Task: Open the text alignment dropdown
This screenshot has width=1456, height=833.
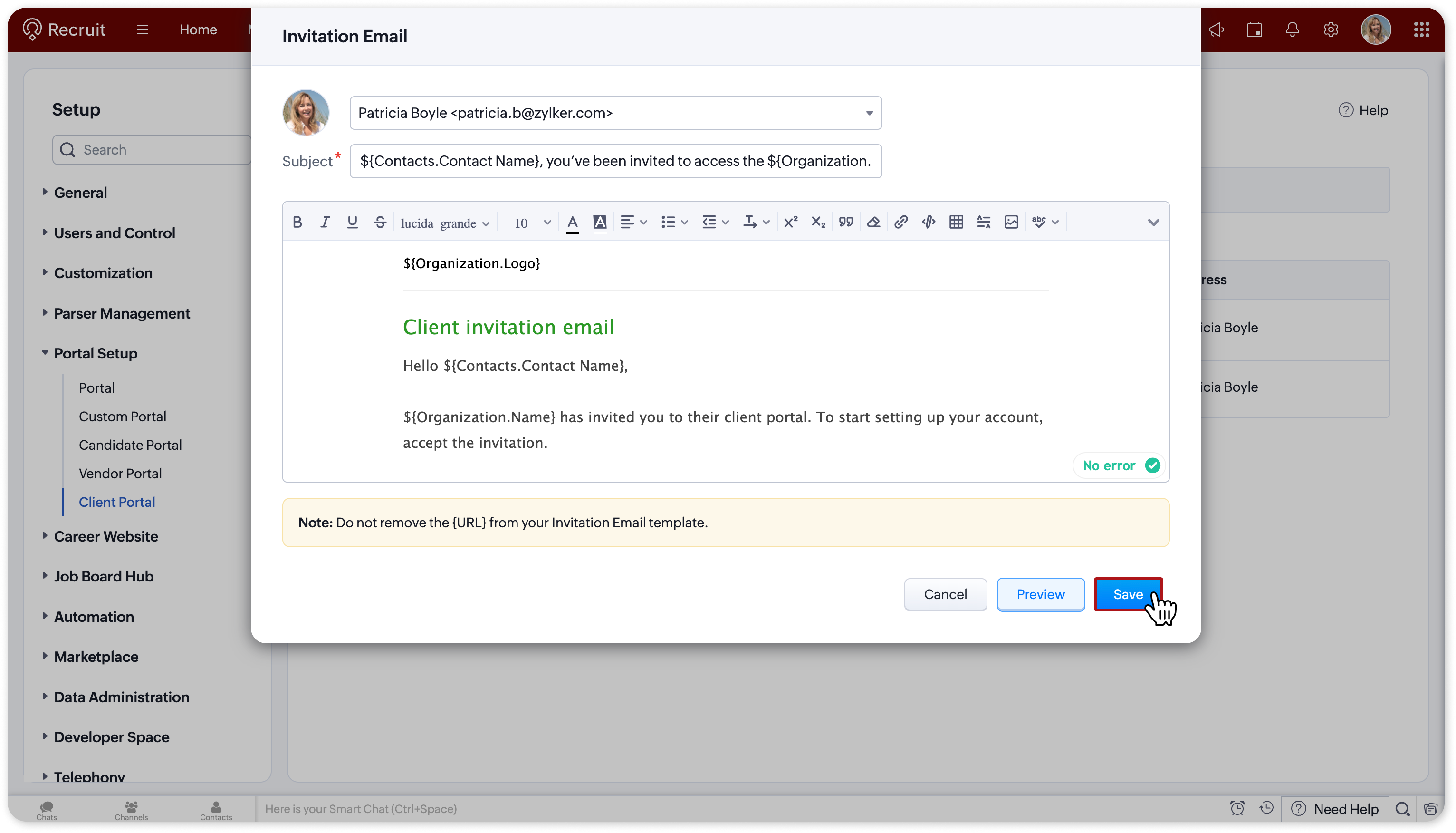Action: click(633, 222)
